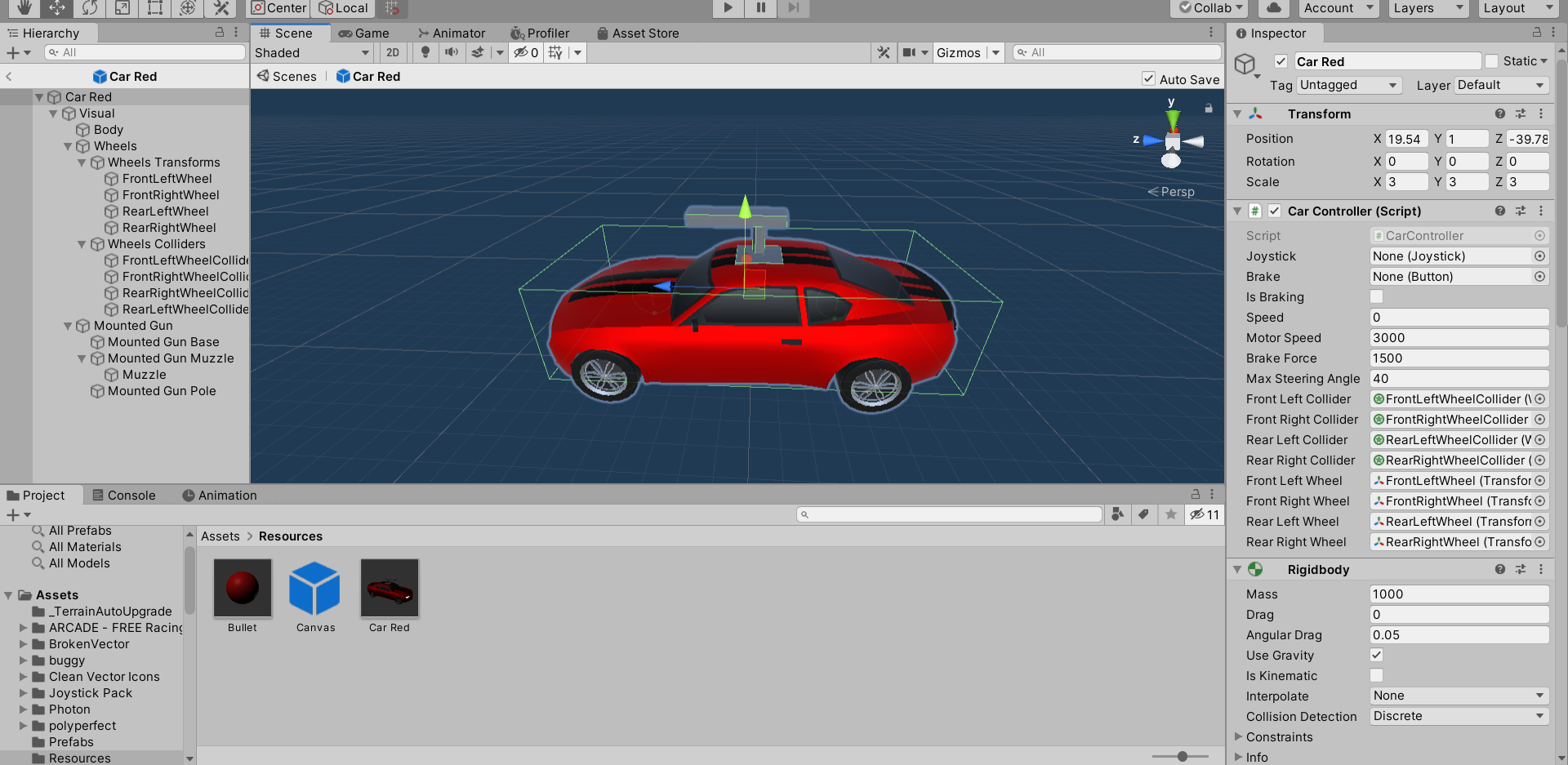Select the Hand tool in toolbar
The height and width of the screenshot is (765, 1568).
tap(24, 8)
